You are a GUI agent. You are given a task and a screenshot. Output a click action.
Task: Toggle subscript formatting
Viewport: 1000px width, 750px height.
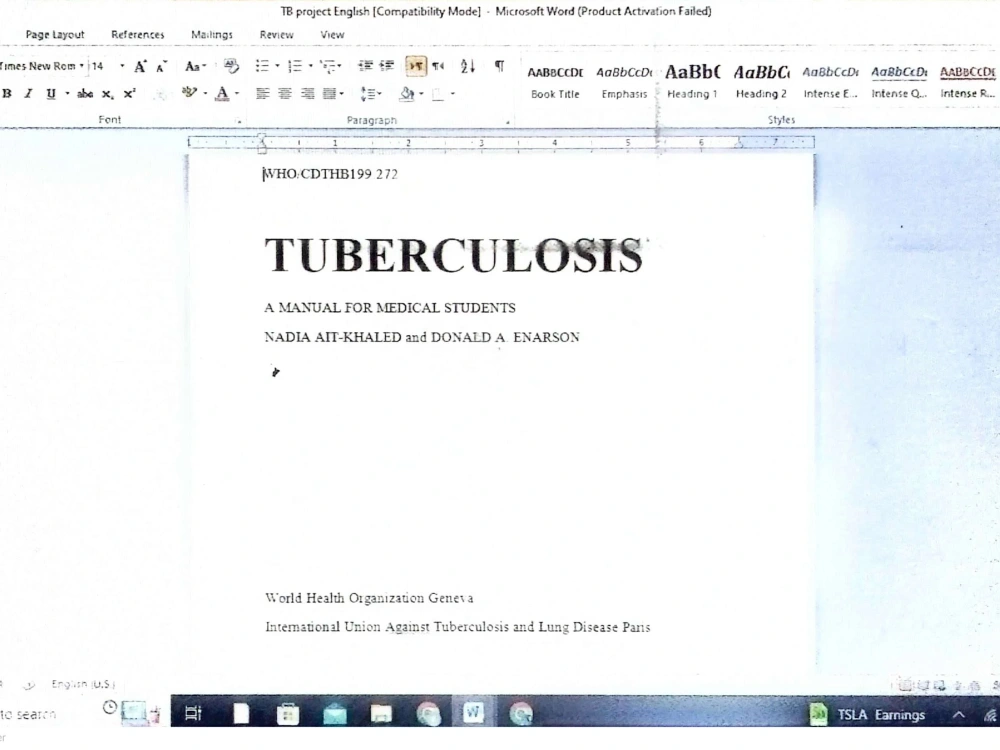coord(108,94)
